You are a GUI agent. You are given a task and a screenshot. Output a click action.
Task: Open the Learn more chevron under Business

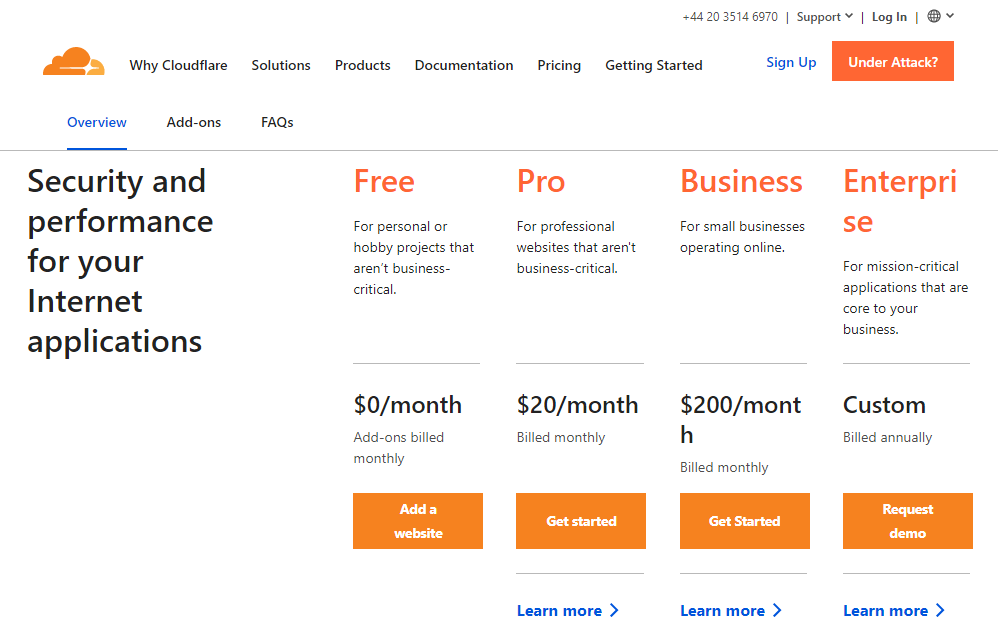tap(777, 610)
